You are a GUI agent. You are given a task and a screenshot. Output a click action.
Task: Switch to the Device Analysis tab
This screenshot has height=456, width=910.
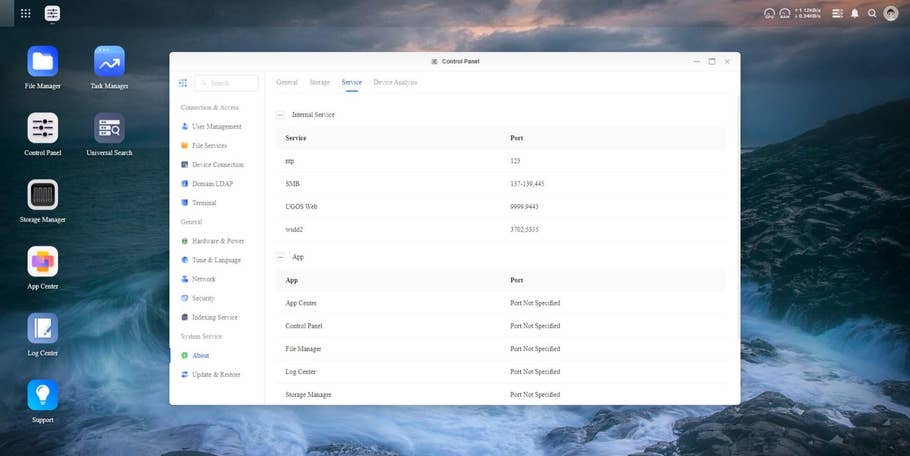(x=395, y=82)
